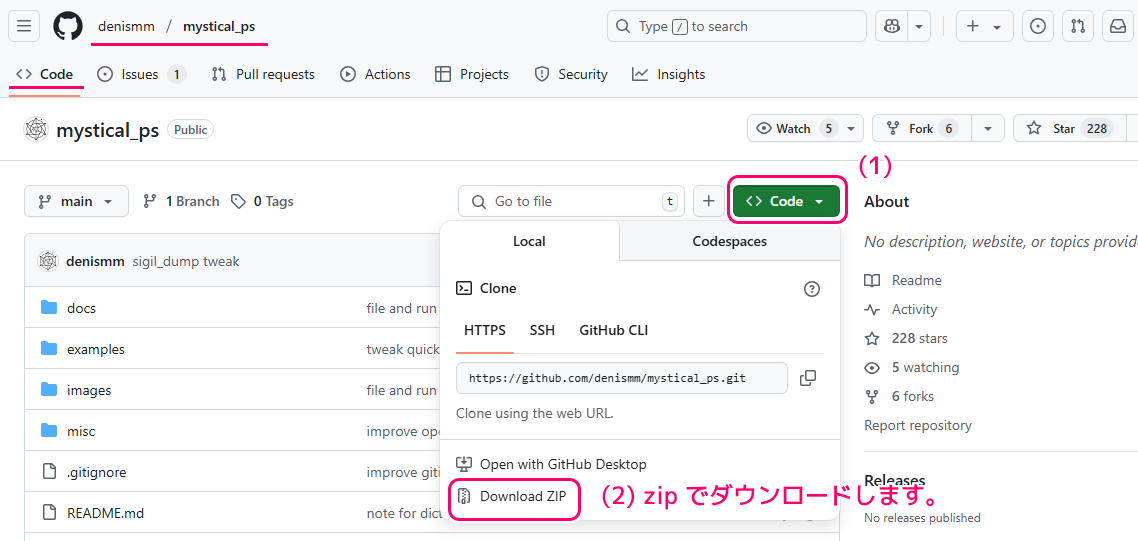Click the search bar 'Type / to search'
Image resolution: width=1138 pixels, height=541 pixels.
point(737,26)
